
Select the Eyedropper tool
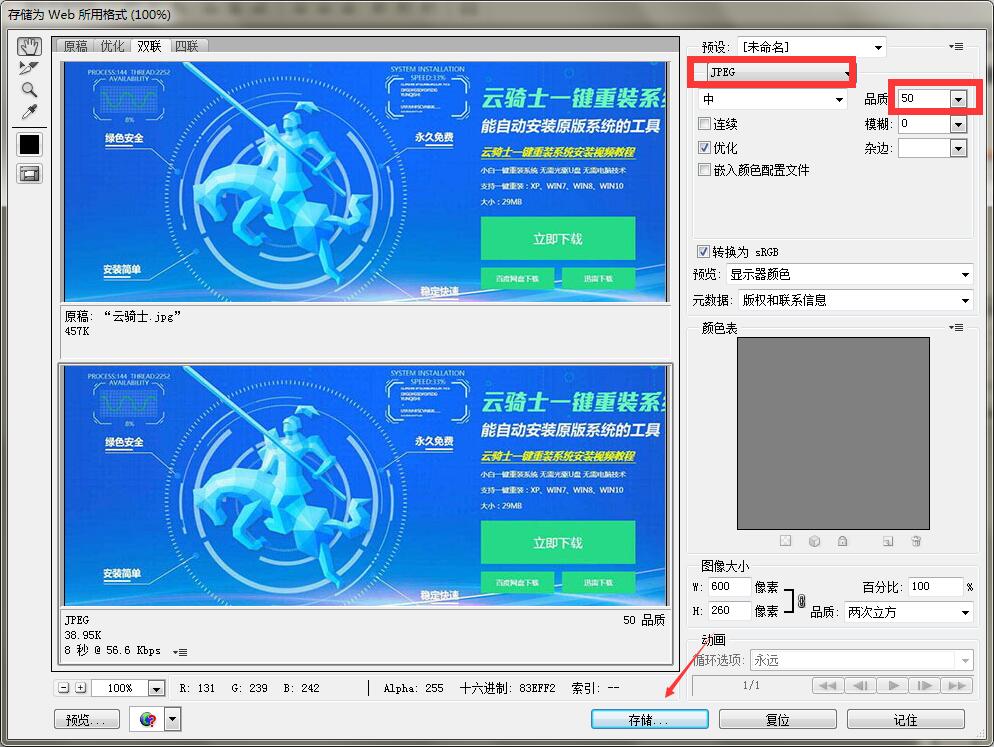tap(29, 112)
